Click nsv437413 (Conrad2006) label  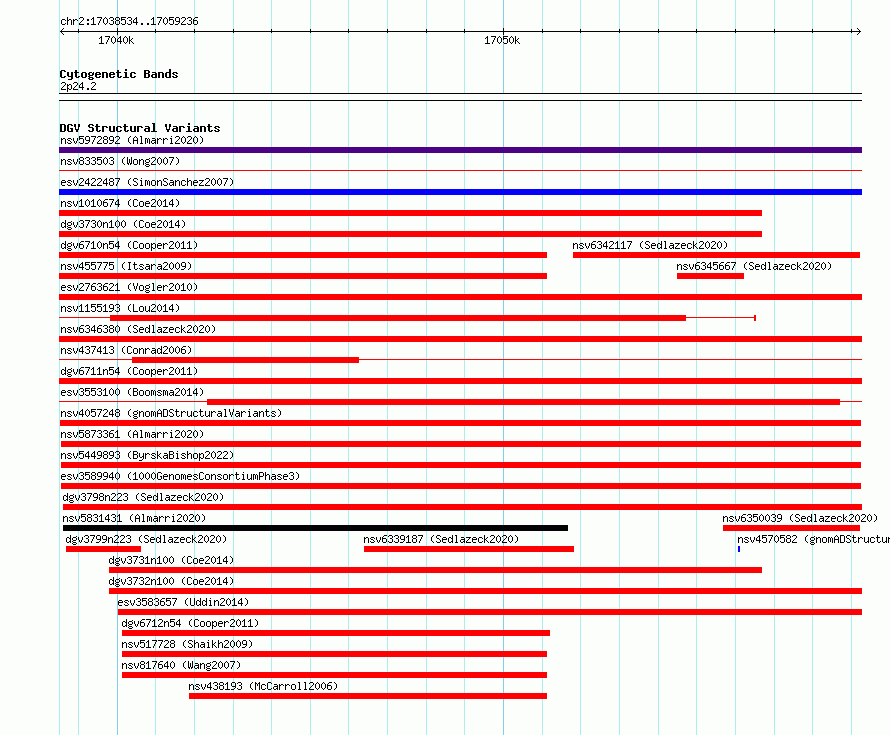pos(126,350)
